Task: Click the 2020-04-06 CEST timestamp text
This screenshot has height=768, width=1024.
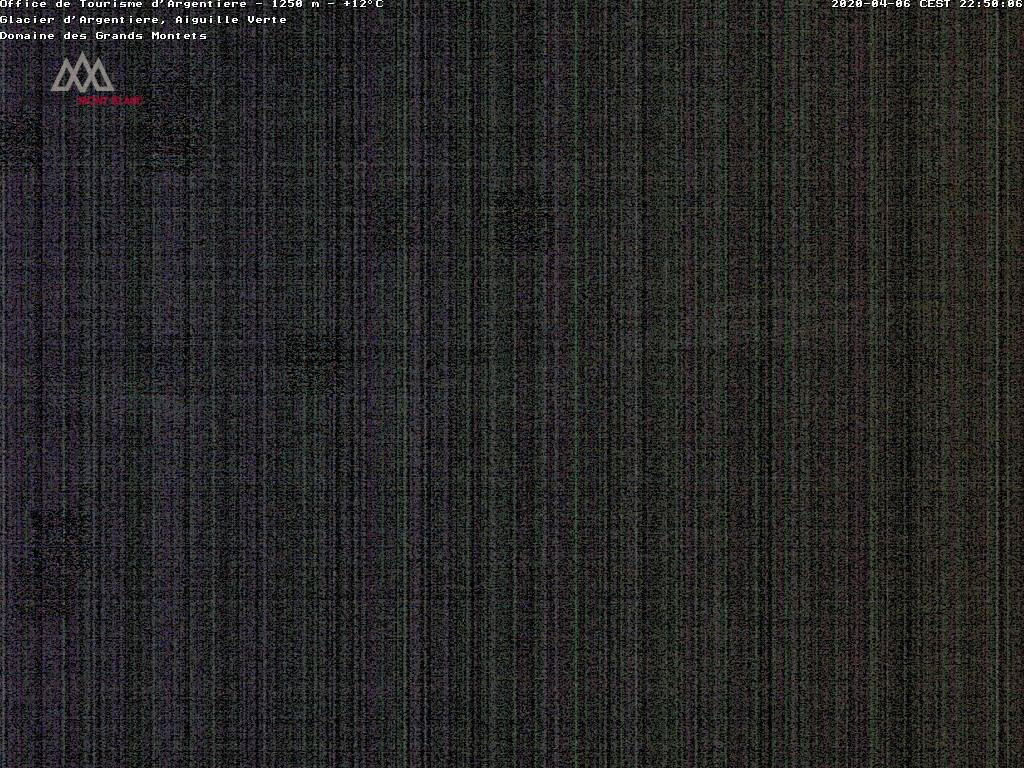Action: click(927, 4)
